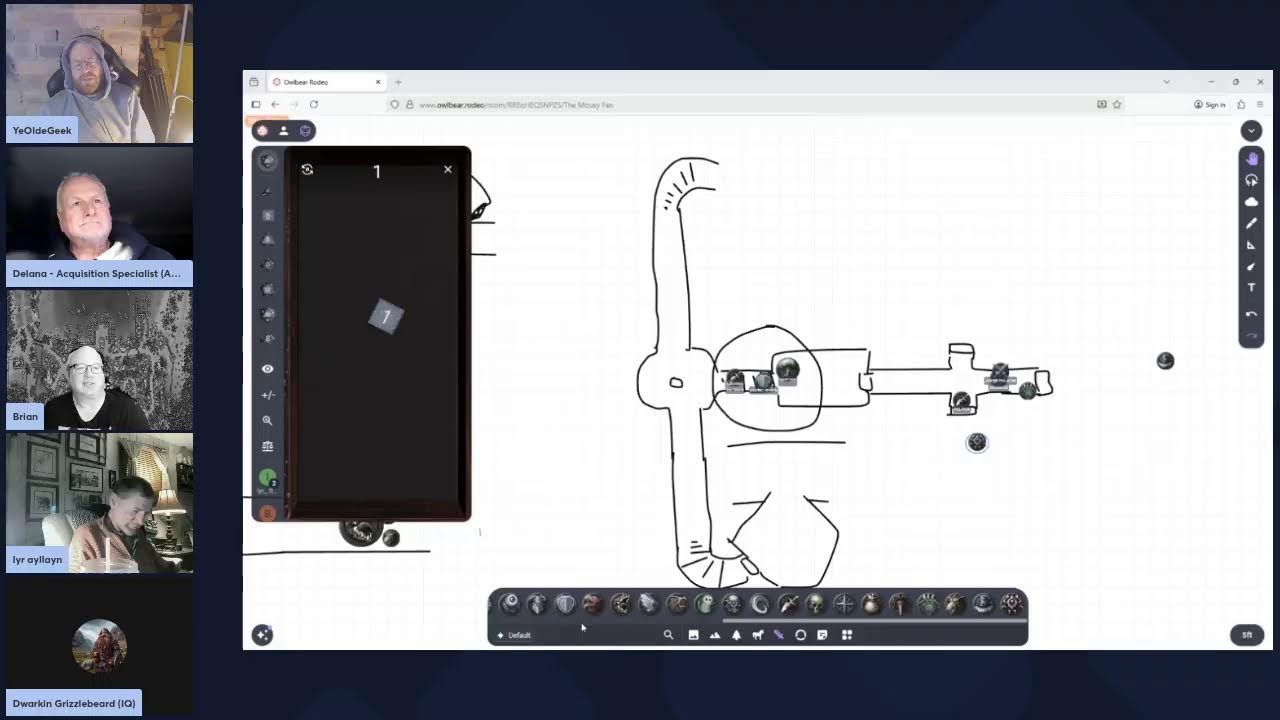Open the browser hamburger menu
1280x720 pixels.
click(1260, 104)
